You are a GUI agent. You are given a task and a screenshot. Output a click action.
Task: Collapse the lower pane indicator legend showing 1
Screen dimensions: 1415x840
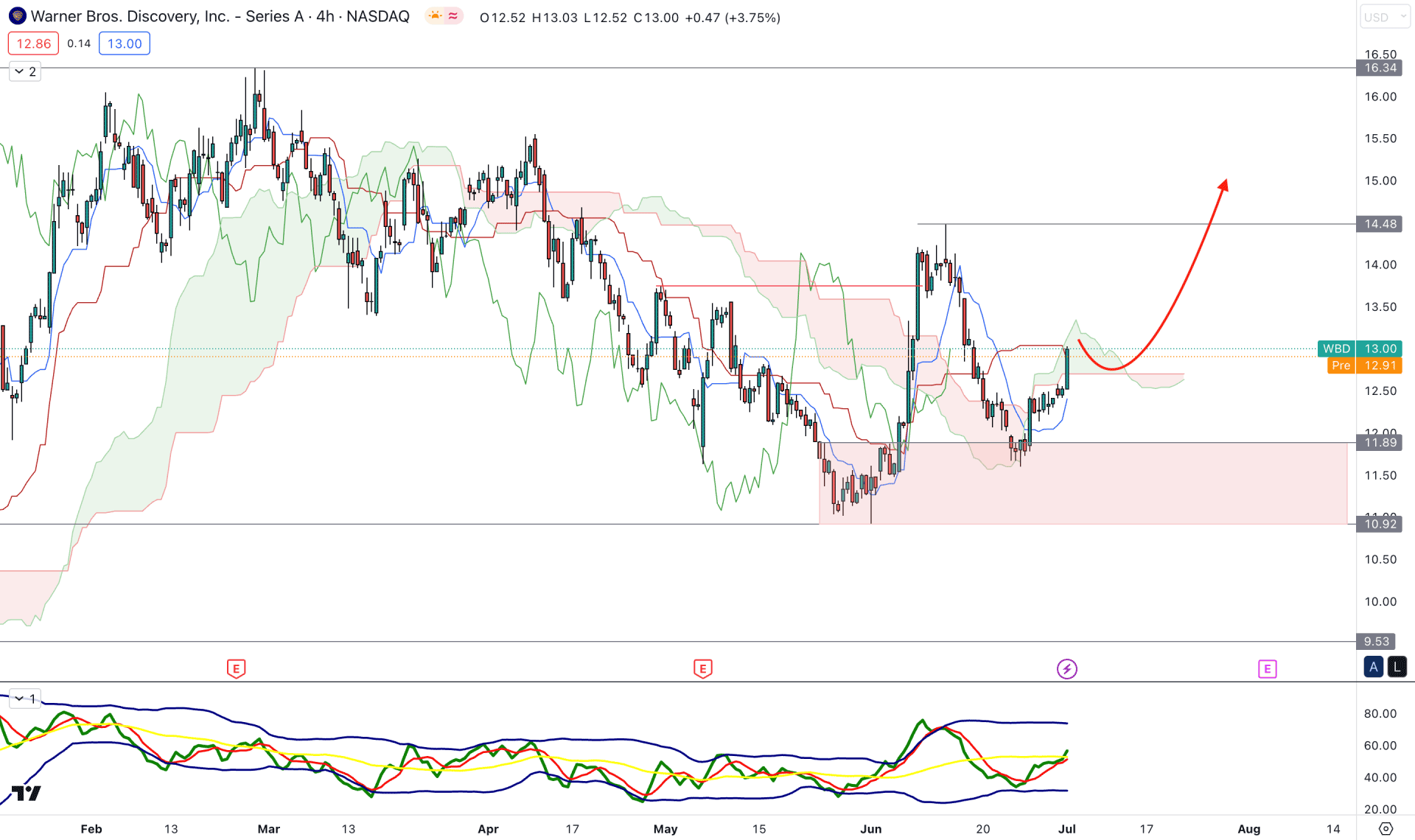pos(25,699)
